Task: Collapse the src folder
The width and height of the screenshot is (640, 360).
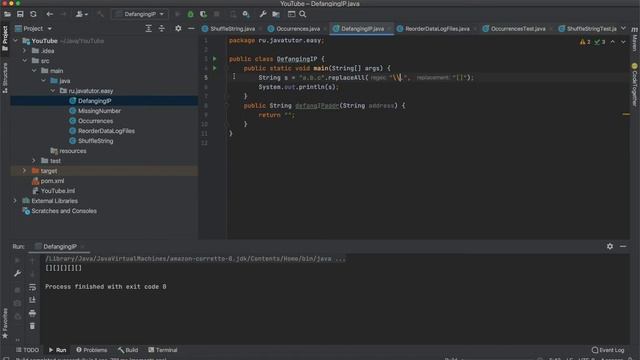Action: pos(24,61)
